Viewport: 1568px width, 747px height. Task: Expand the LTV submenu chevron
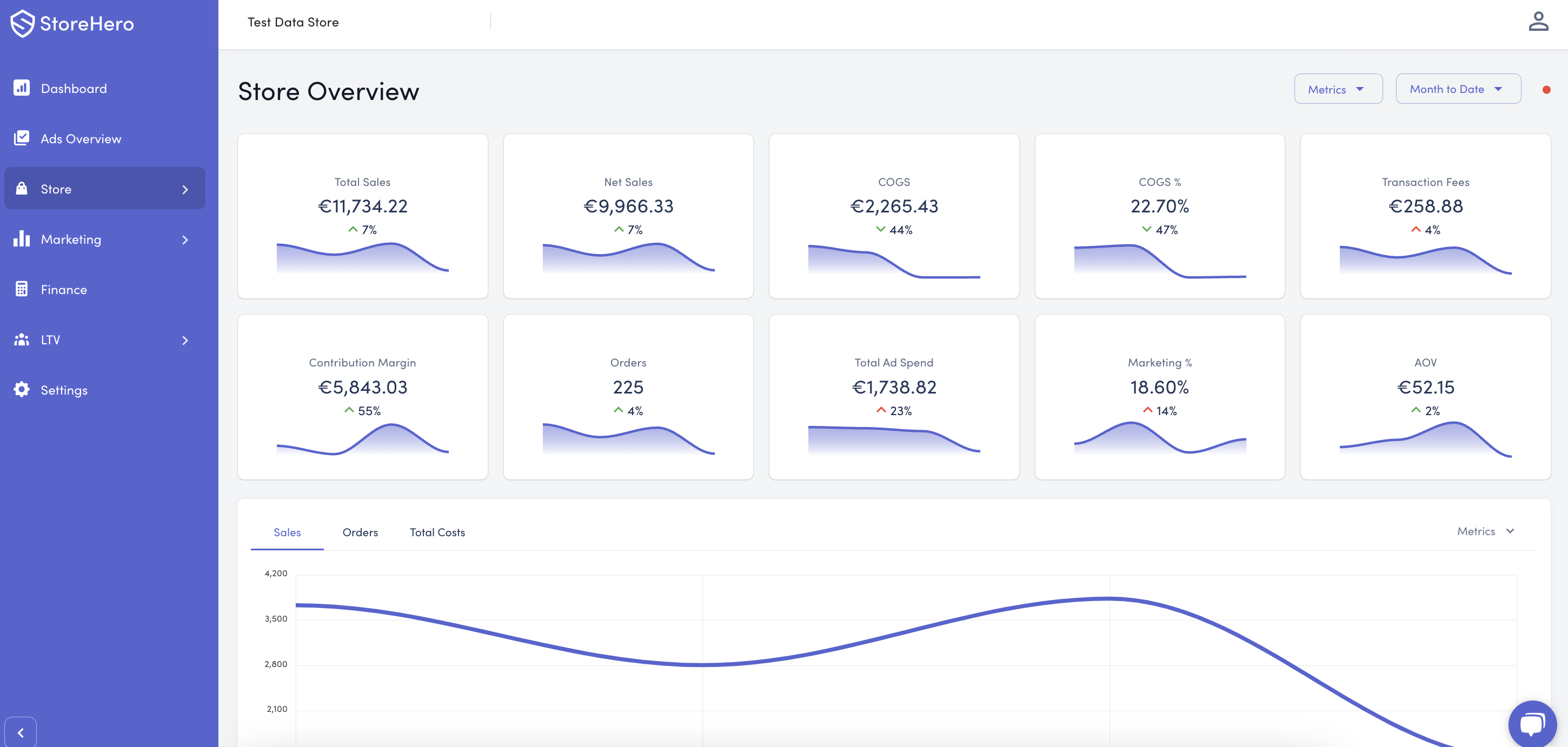(185, 340)
